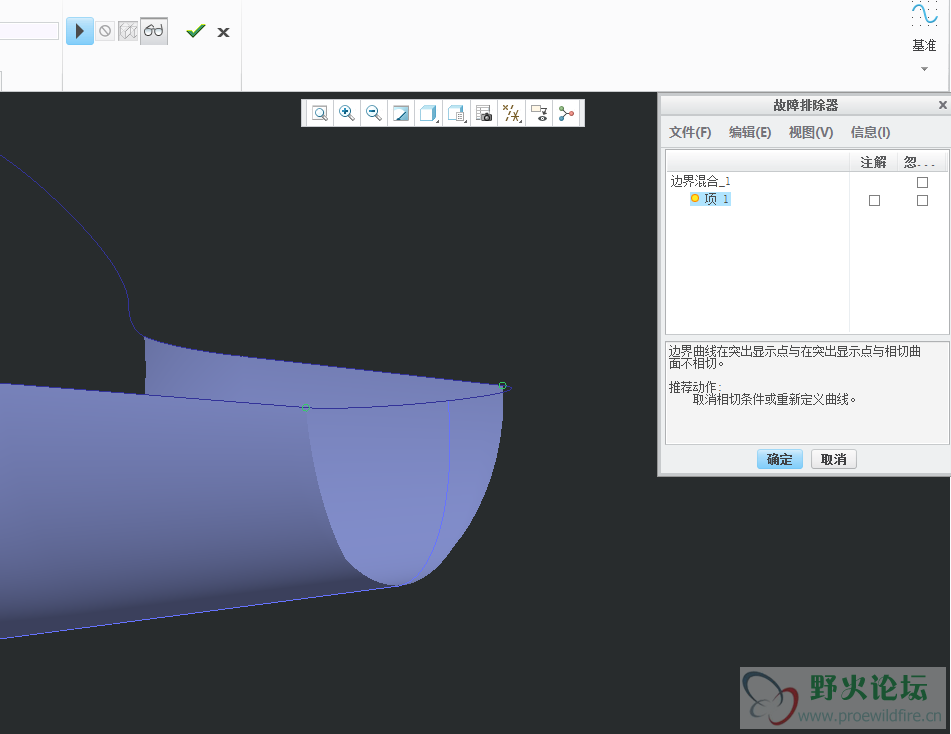
Task: Click the input field in the dashboard
Action: (x=29, y=31)
